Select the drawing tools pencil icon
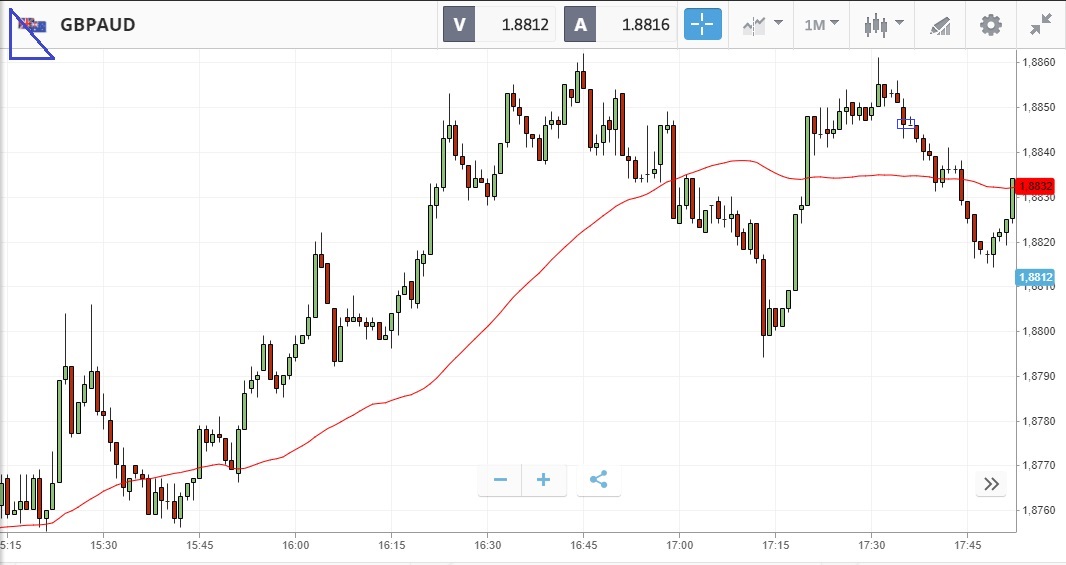 pos(939,24)
